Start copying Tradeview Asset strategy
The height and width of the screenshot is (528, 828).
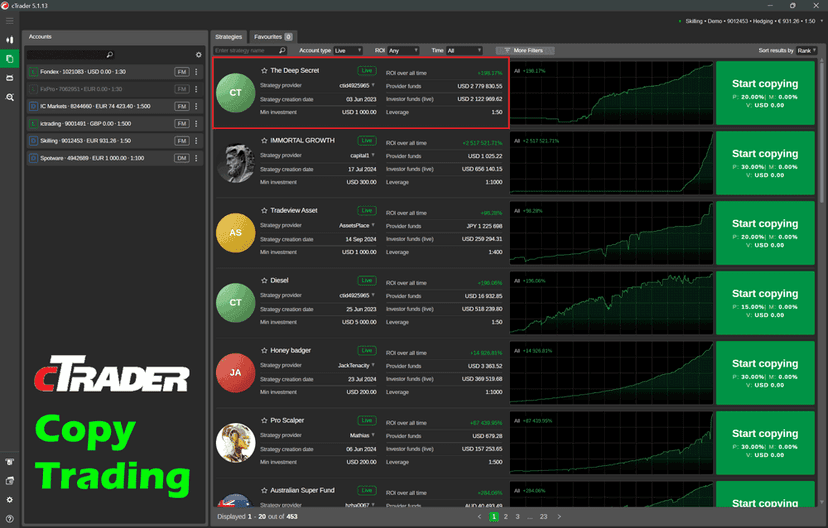tap(765, 233)
